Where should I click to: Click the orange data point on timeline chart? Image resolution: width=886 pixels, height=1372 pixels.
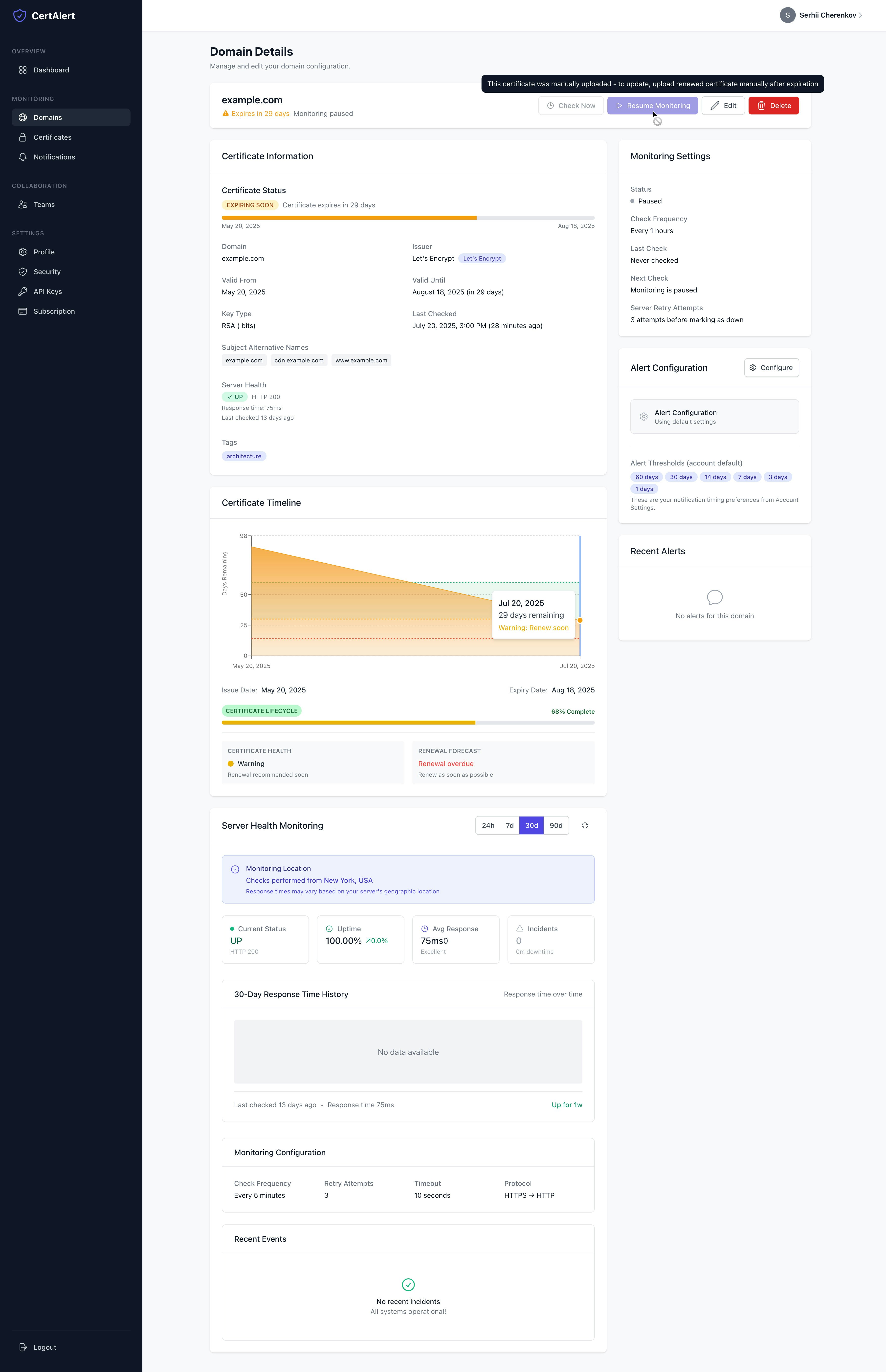click(580, 620)
